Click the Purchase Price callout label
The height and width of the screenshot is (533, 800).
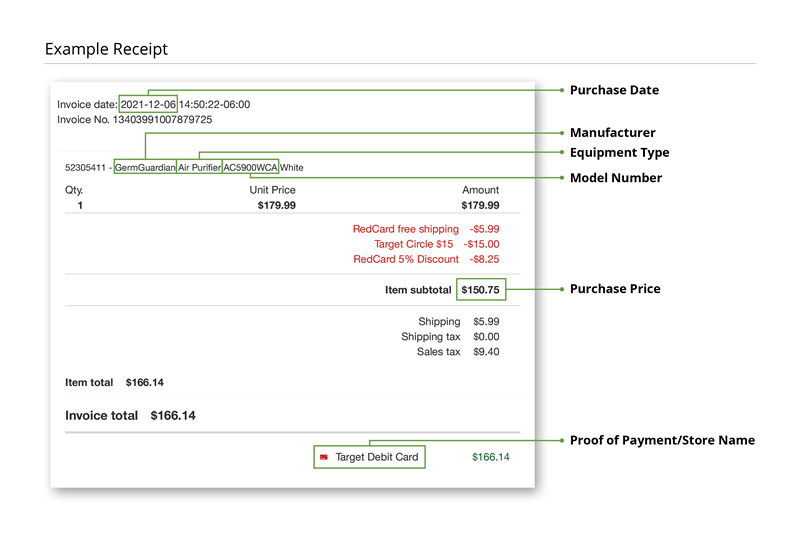615,289
